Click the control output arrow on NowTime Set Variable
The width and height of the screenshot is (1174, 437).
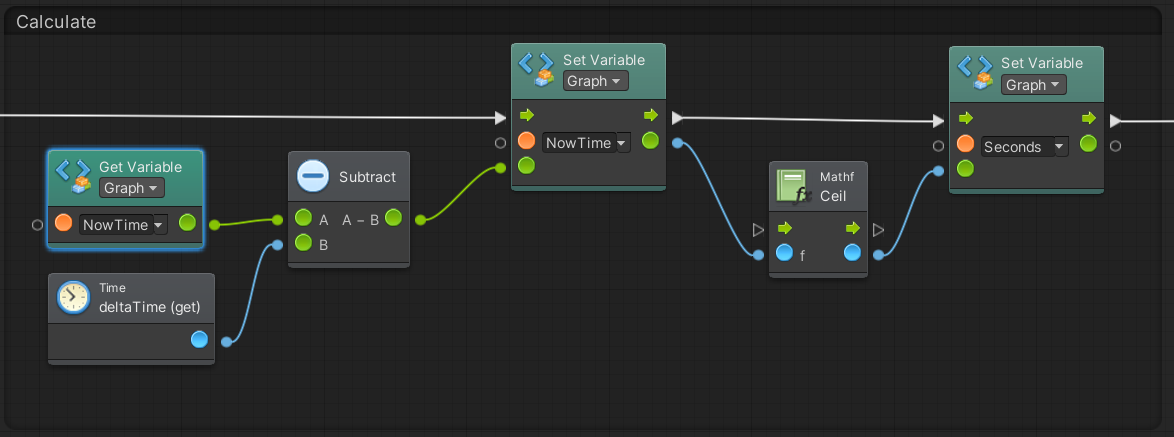click(651, 115)
